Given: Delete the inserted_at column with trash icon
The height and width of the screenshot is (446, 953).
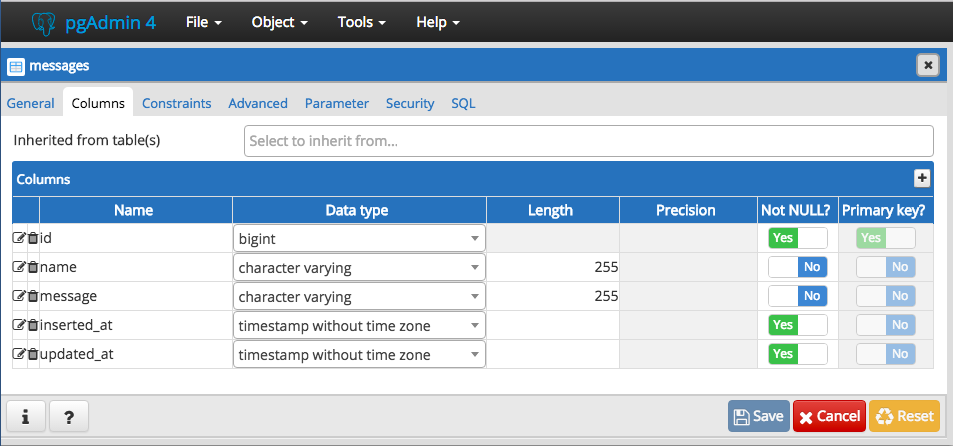Looking at the screenshot, I should click(32, 325).
